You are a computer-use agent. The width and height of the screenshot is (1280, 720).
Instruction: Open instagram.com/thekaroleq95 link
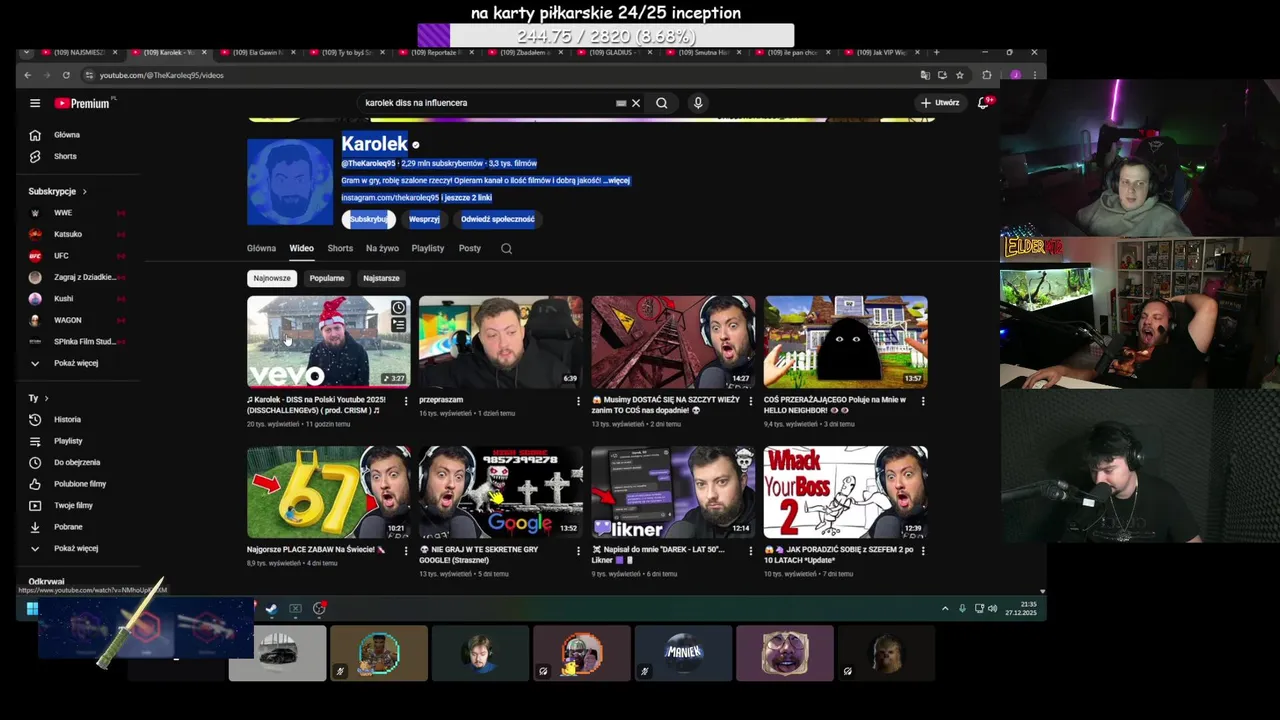(390, 198)
